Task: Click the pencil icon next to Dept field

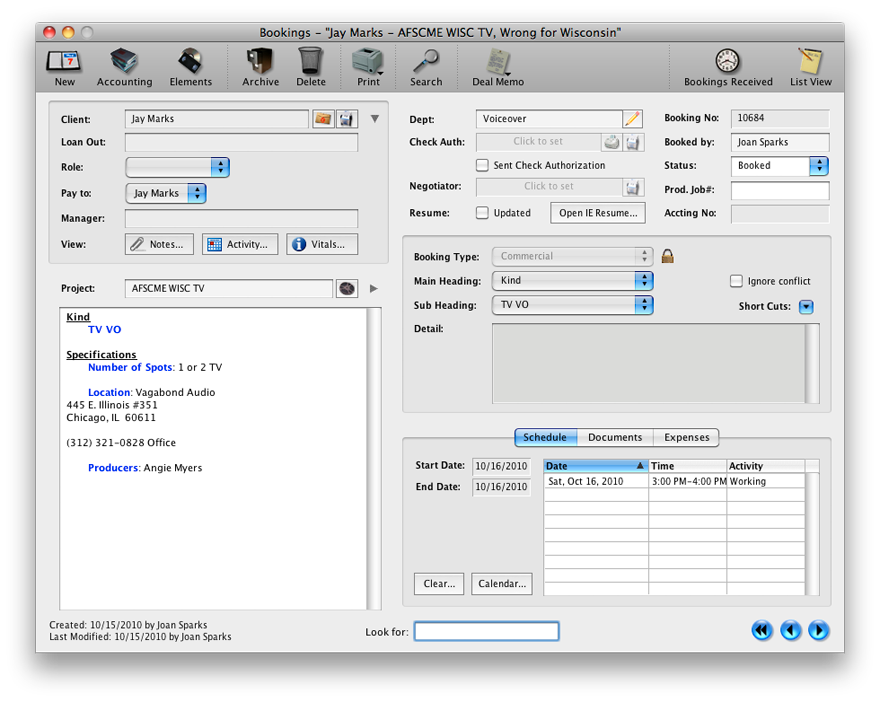Action: coord(632,119)
